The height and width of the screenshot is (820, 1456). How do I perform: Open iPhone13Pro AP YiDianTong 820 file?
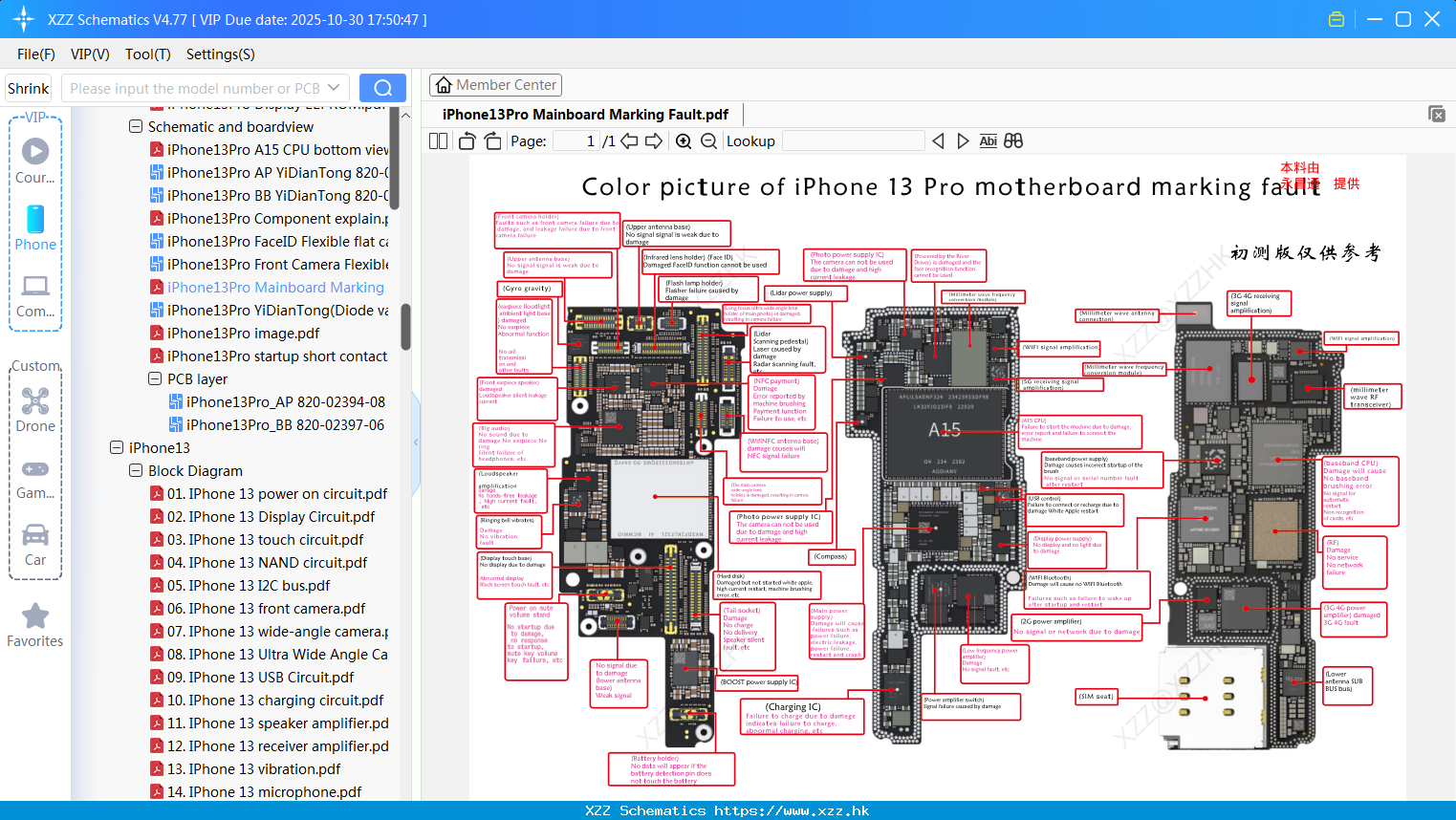pos(270,172)
